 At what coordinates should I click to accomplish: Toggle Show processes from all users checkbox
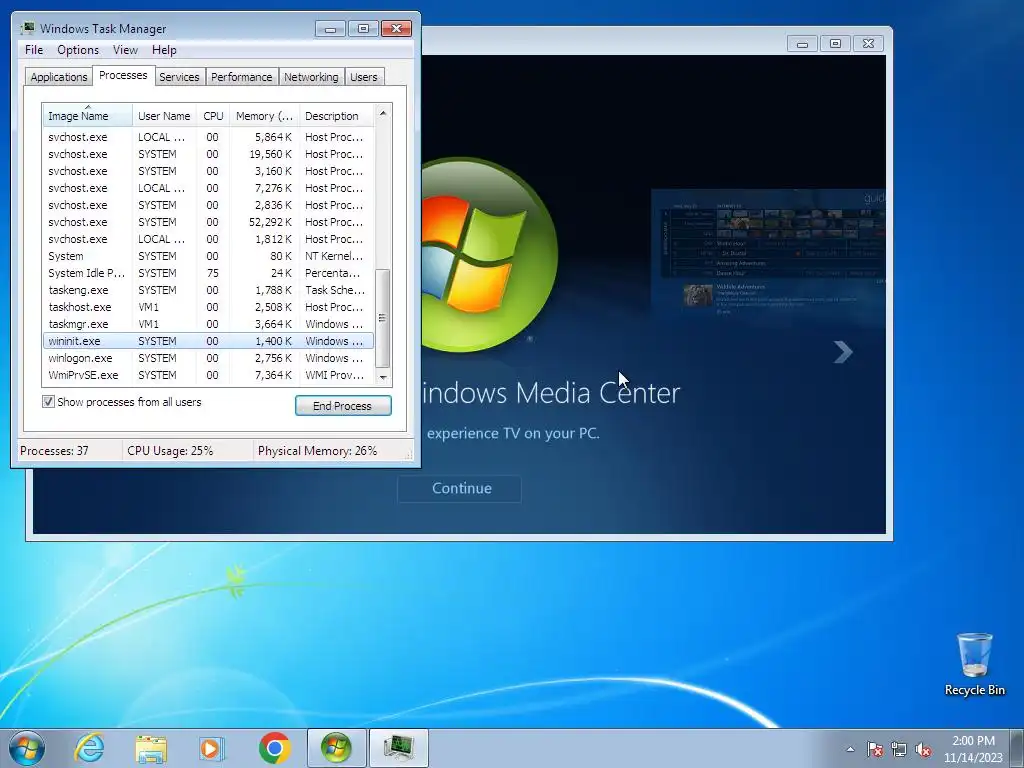click(48, 402)
